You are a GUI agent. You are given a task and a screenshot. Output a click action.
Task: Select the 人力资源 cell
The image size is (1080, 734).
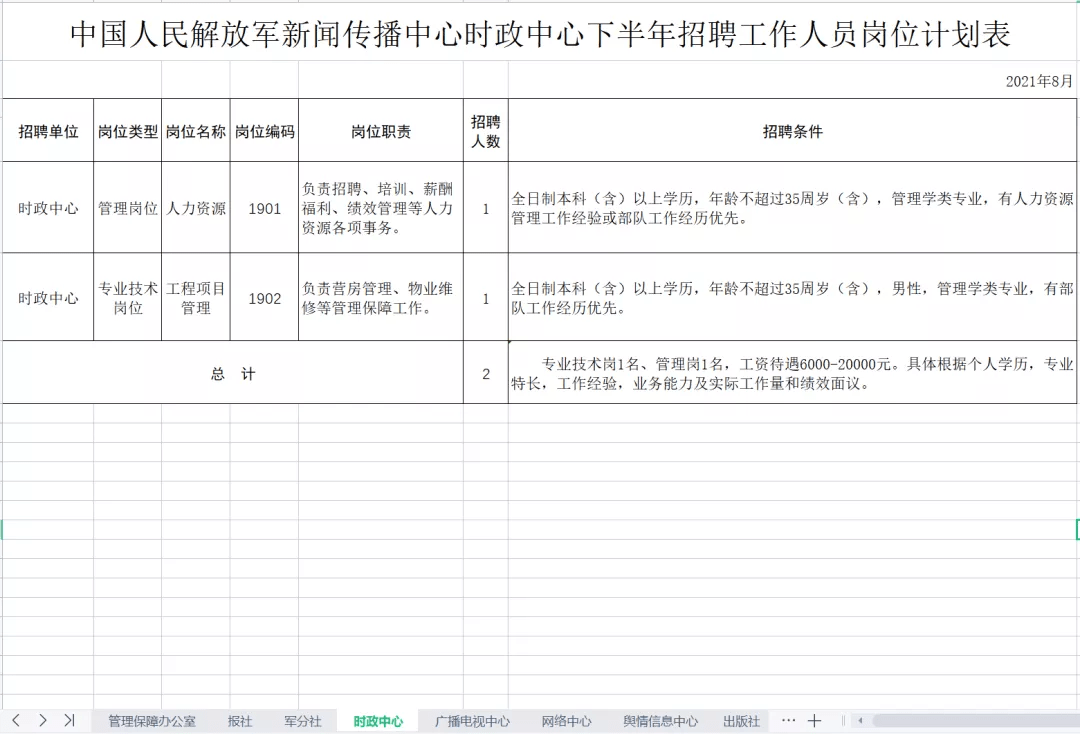click(x=196, y=207)
